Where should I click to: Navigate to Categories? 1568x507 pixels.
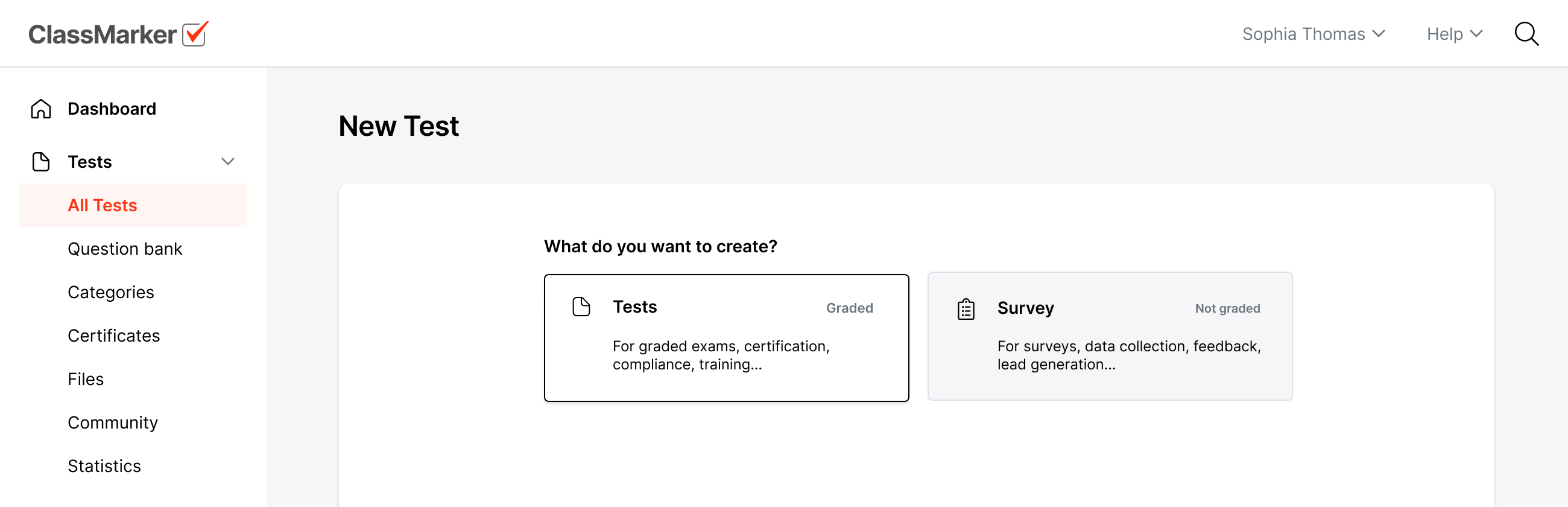coord(111,293)
